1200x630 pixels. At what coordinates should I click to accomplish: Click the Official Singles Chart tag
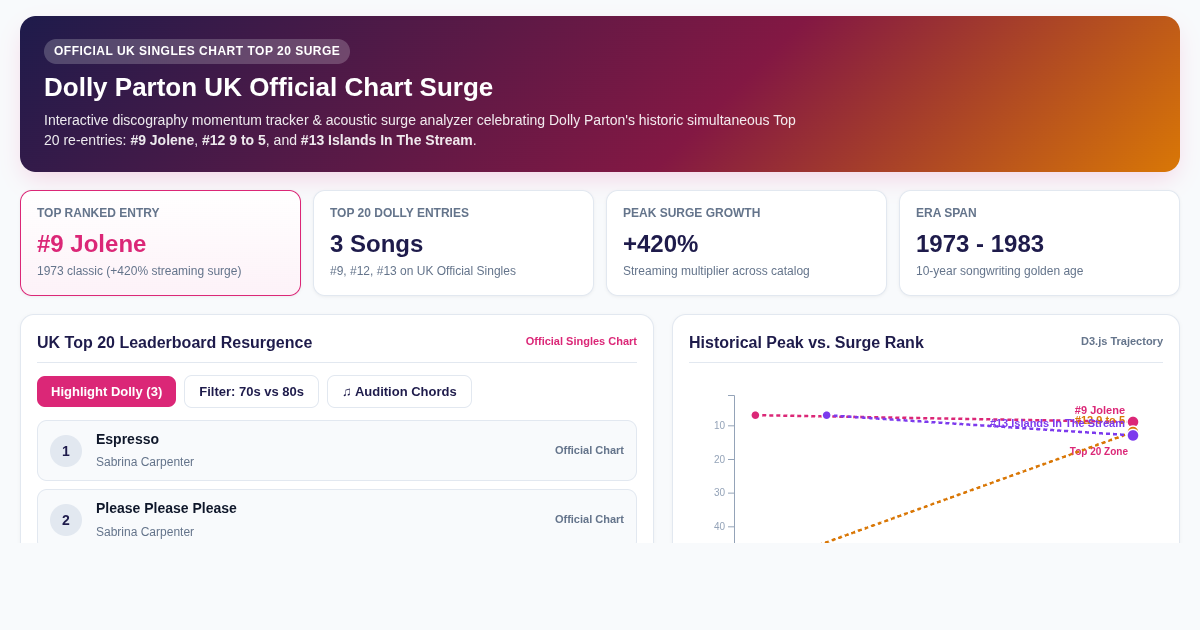(581, 341)
